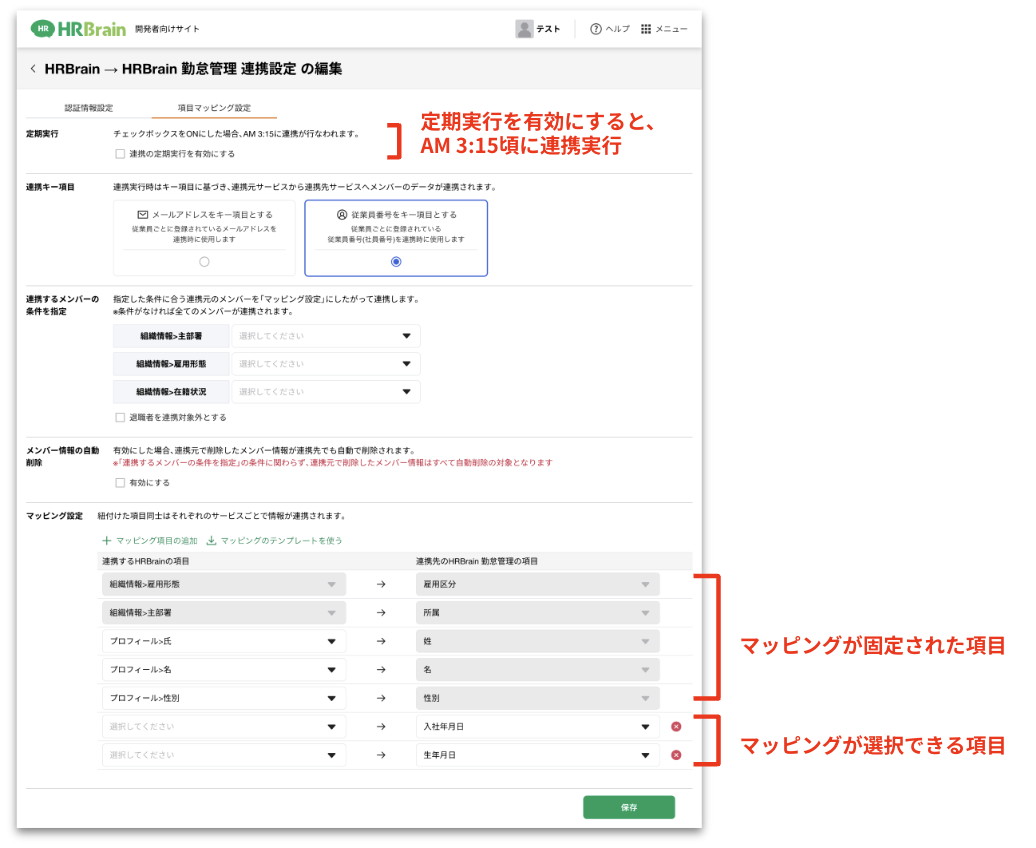1036x848 pixels.
Task: Open the メニュー grid icon
Action: (646, 29)
